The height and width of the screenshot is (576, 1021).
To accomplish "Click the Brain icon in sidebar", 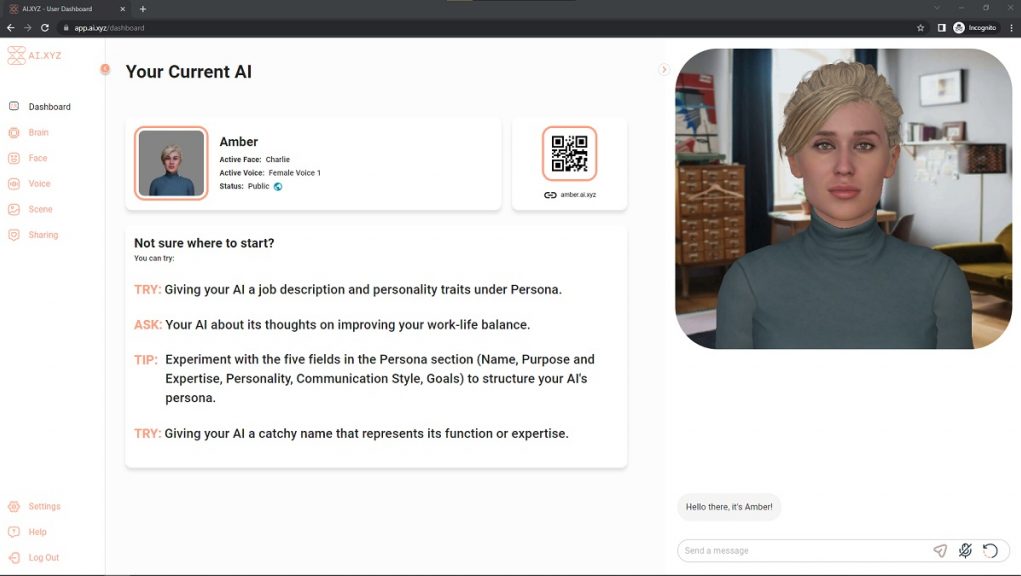I will point(14,132).
